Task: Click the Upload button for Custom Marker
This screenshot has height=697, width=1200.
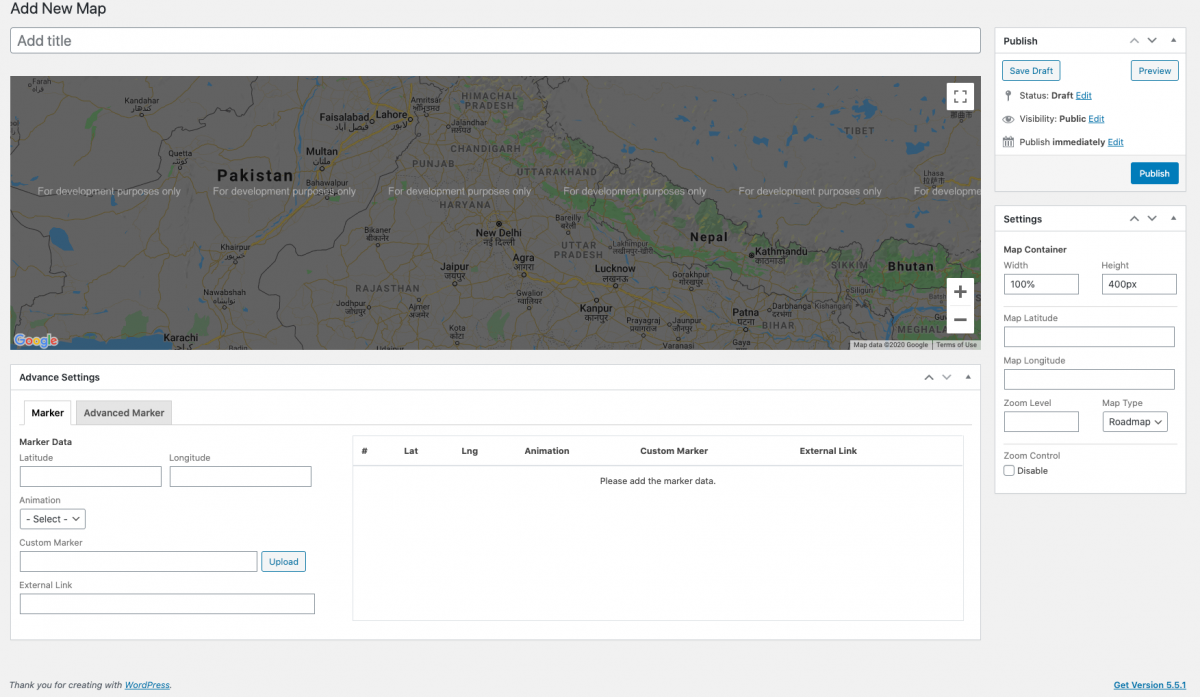Action: (x=283, y=561)
